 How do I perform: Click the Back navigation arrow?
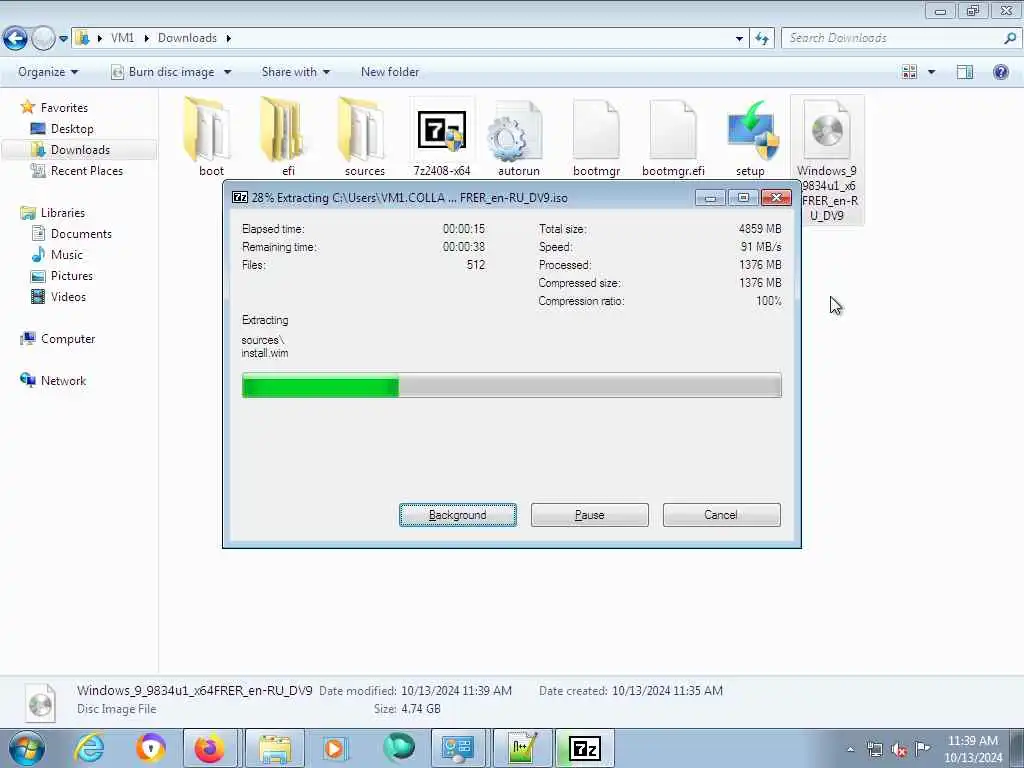[16, 39]
